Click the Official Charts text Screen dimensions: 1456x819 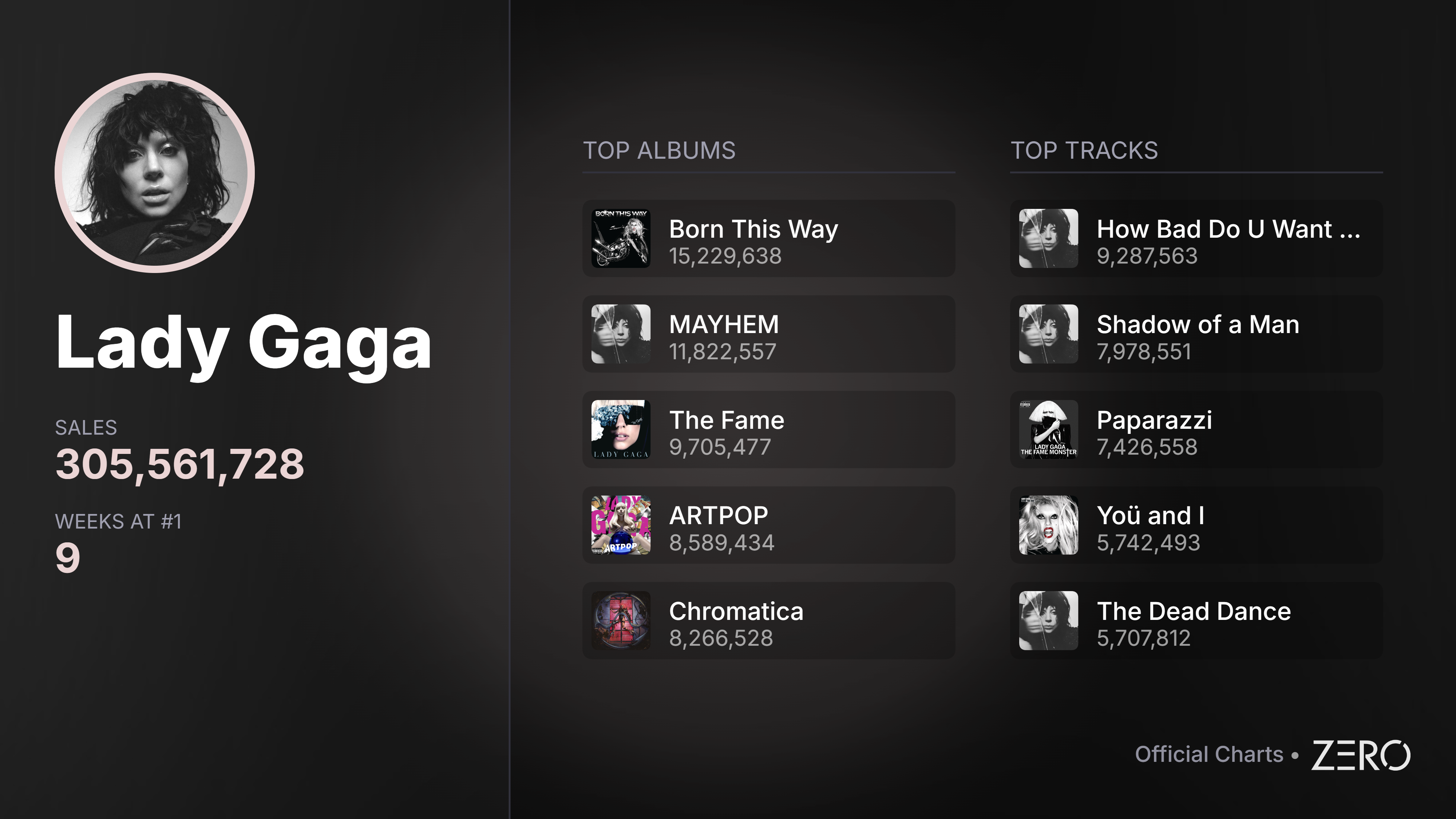pyautogui.click(x=1209, y=754)
